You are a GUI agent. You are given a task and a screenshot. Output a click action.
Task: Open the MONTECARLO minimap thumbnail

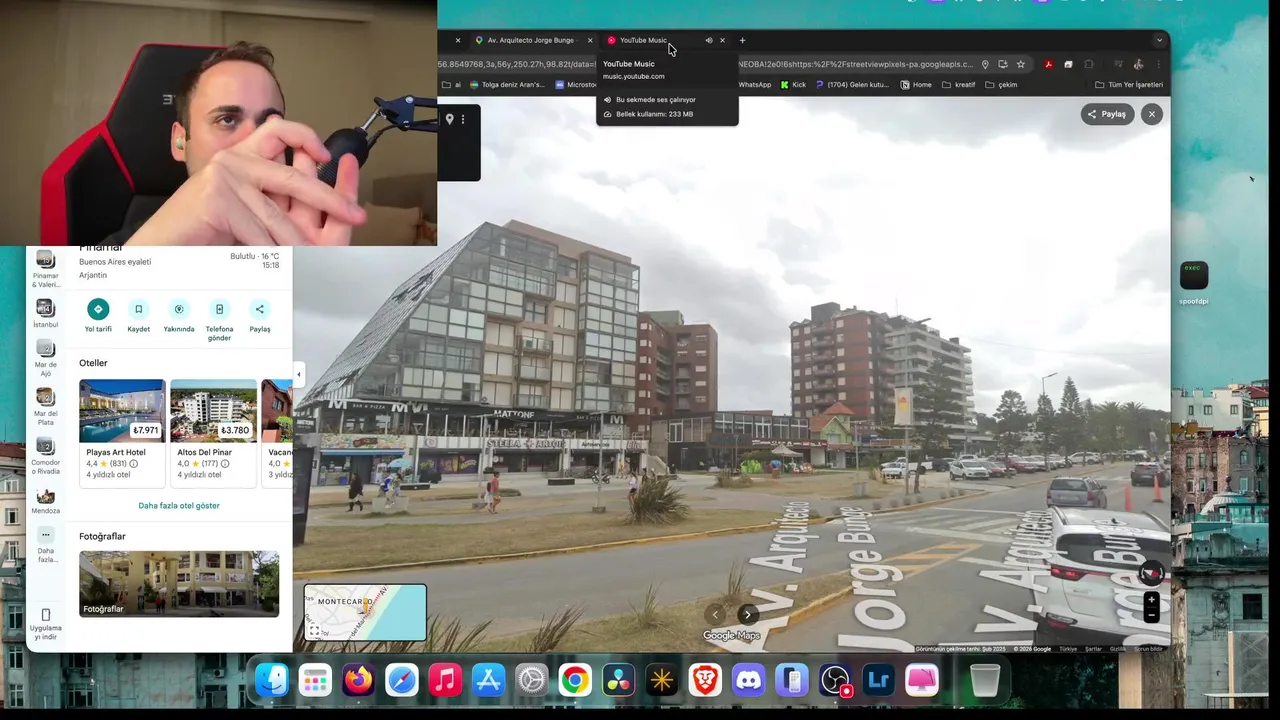pyautogui.click(x=366, y=612)
